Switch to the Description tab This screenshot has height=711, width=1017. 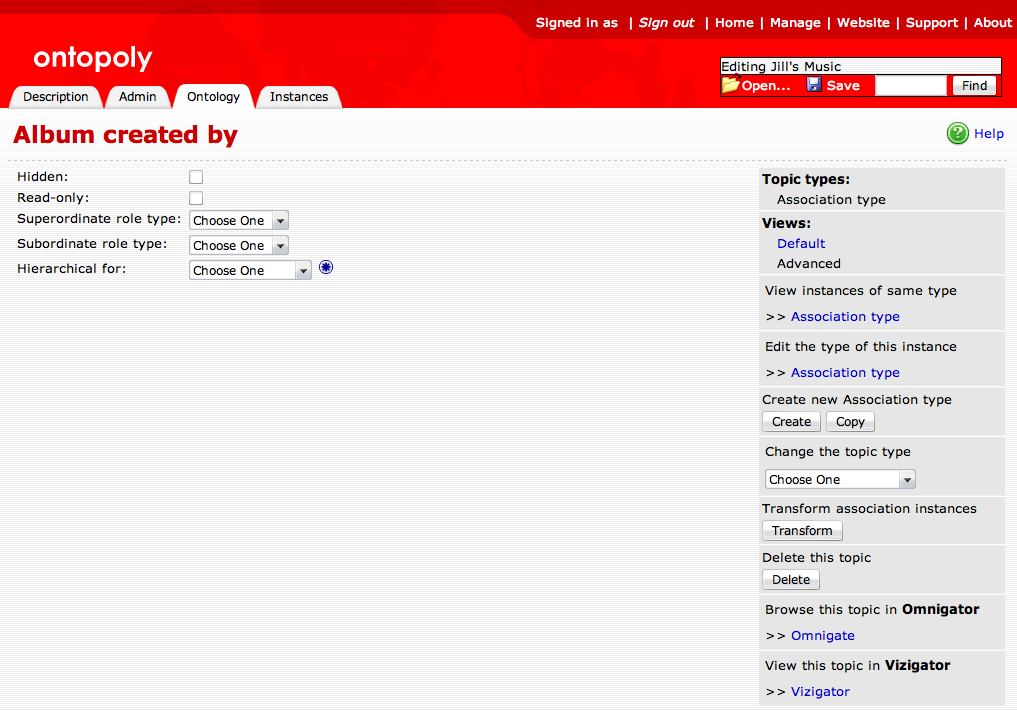pos(55,96)
